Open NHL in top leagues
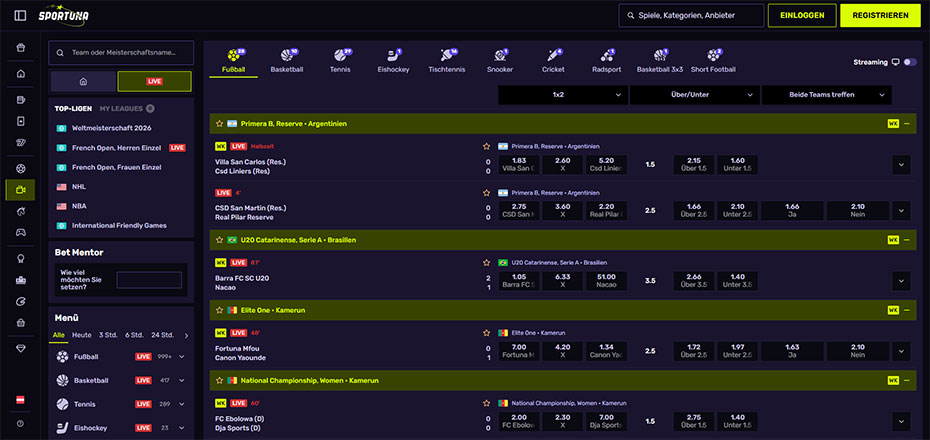The width and height of the screenshot is (930, 440). [x=79, y=187]
